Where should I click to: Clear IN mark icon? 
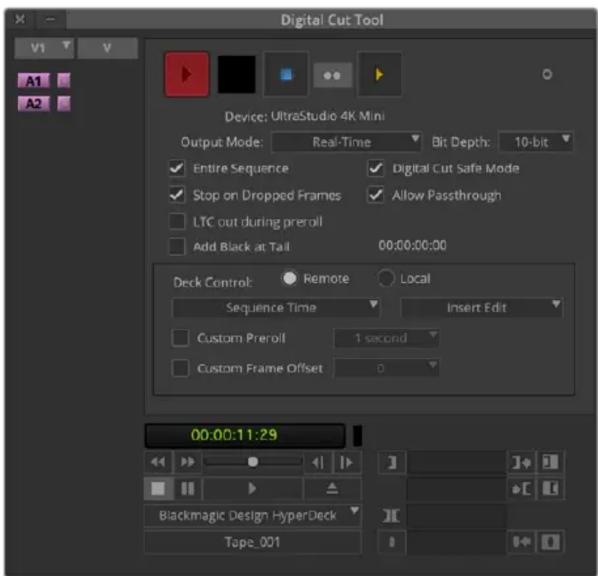pos(550,463)
